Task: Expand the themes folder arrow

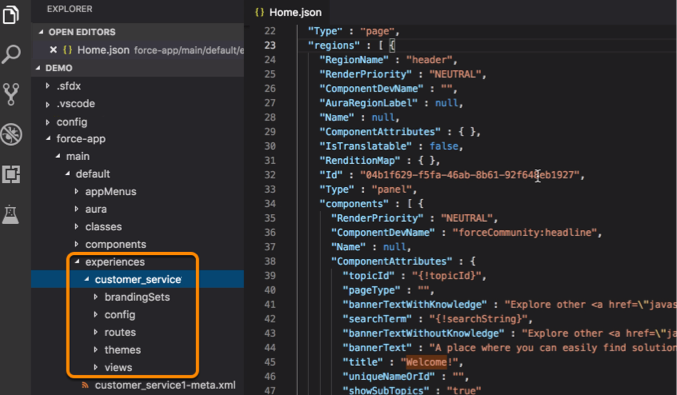Action: coord(96,350)
